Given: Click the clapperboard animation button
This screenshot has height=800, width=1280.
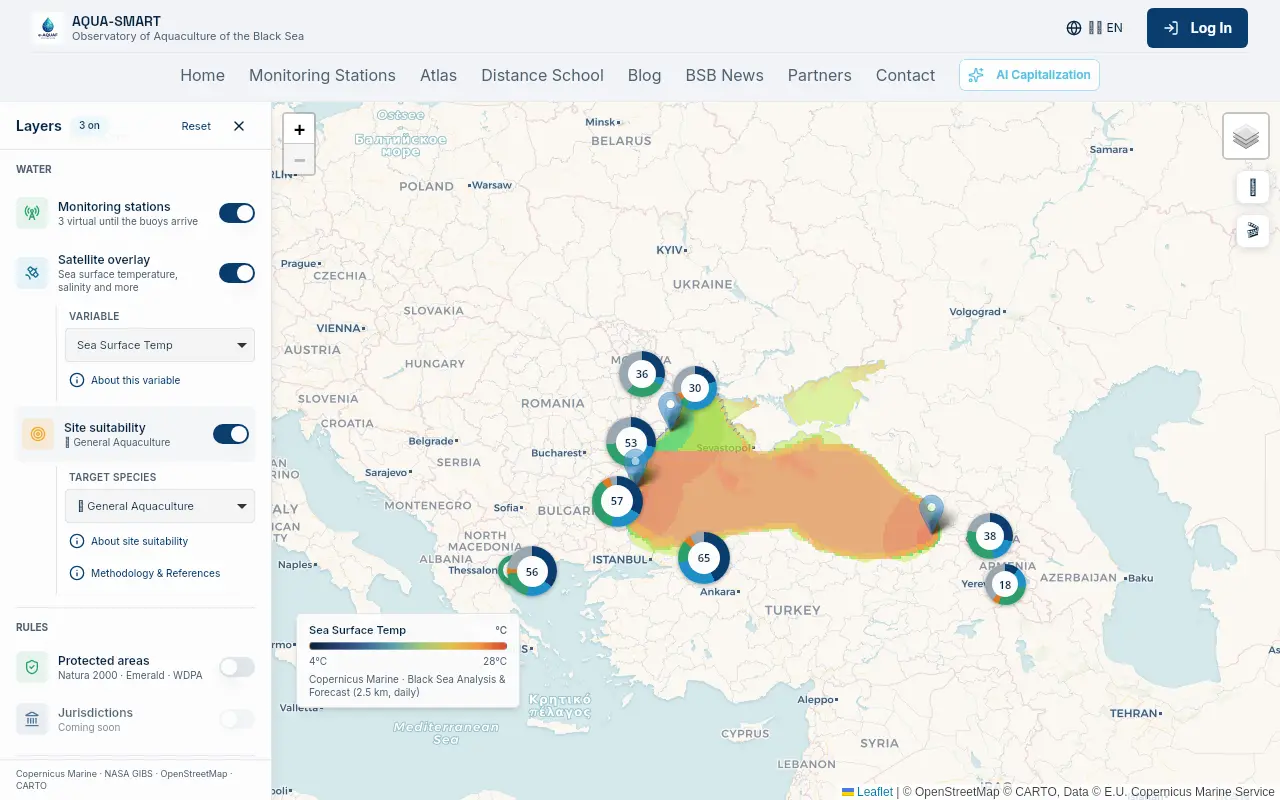Looking at the screenshot, I should coord(1252,231).
